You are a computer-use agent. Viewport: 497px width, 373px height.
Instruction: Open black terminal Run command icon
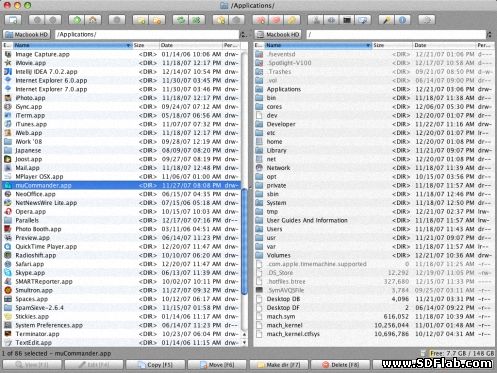click(x=347, y=20)
